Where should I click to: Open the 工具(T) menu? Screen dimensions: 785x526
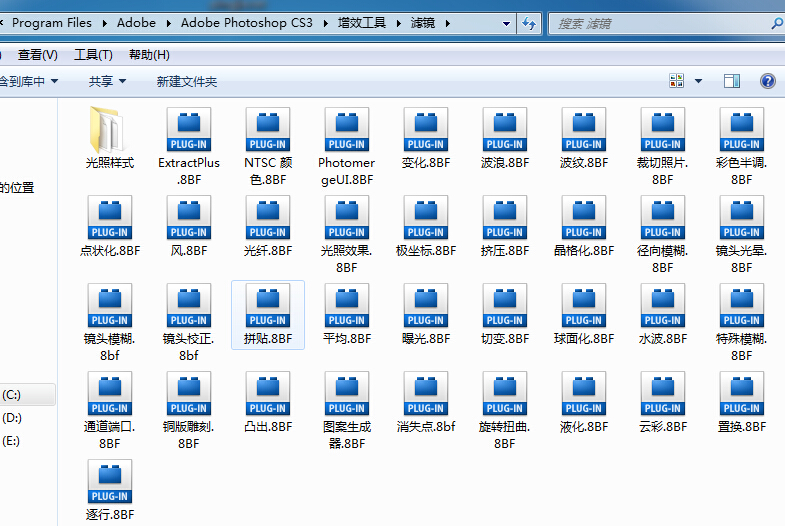click(93, 55)
